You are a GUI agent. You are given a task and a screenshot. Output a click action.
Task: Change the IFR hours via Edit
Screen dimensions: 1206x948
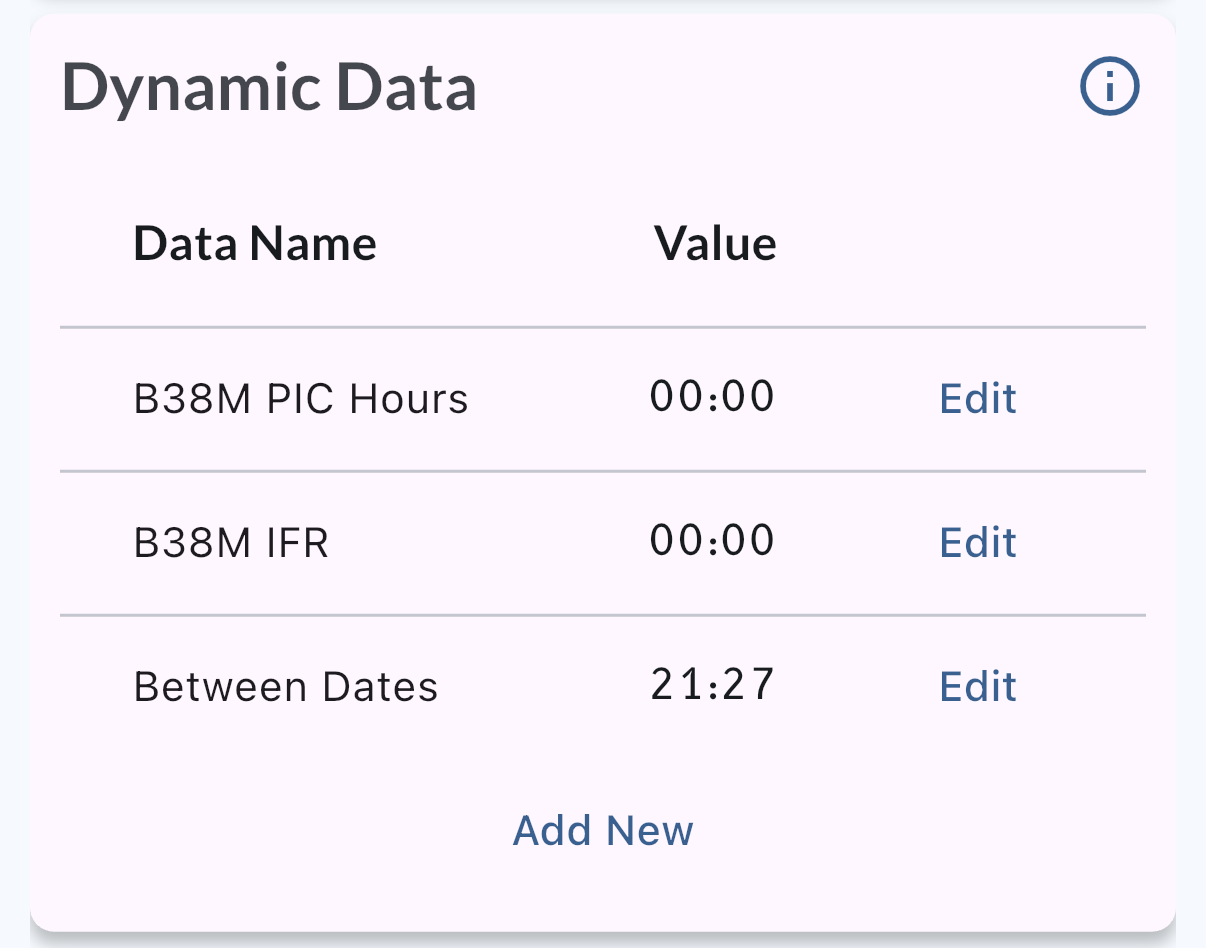point(977,542)
